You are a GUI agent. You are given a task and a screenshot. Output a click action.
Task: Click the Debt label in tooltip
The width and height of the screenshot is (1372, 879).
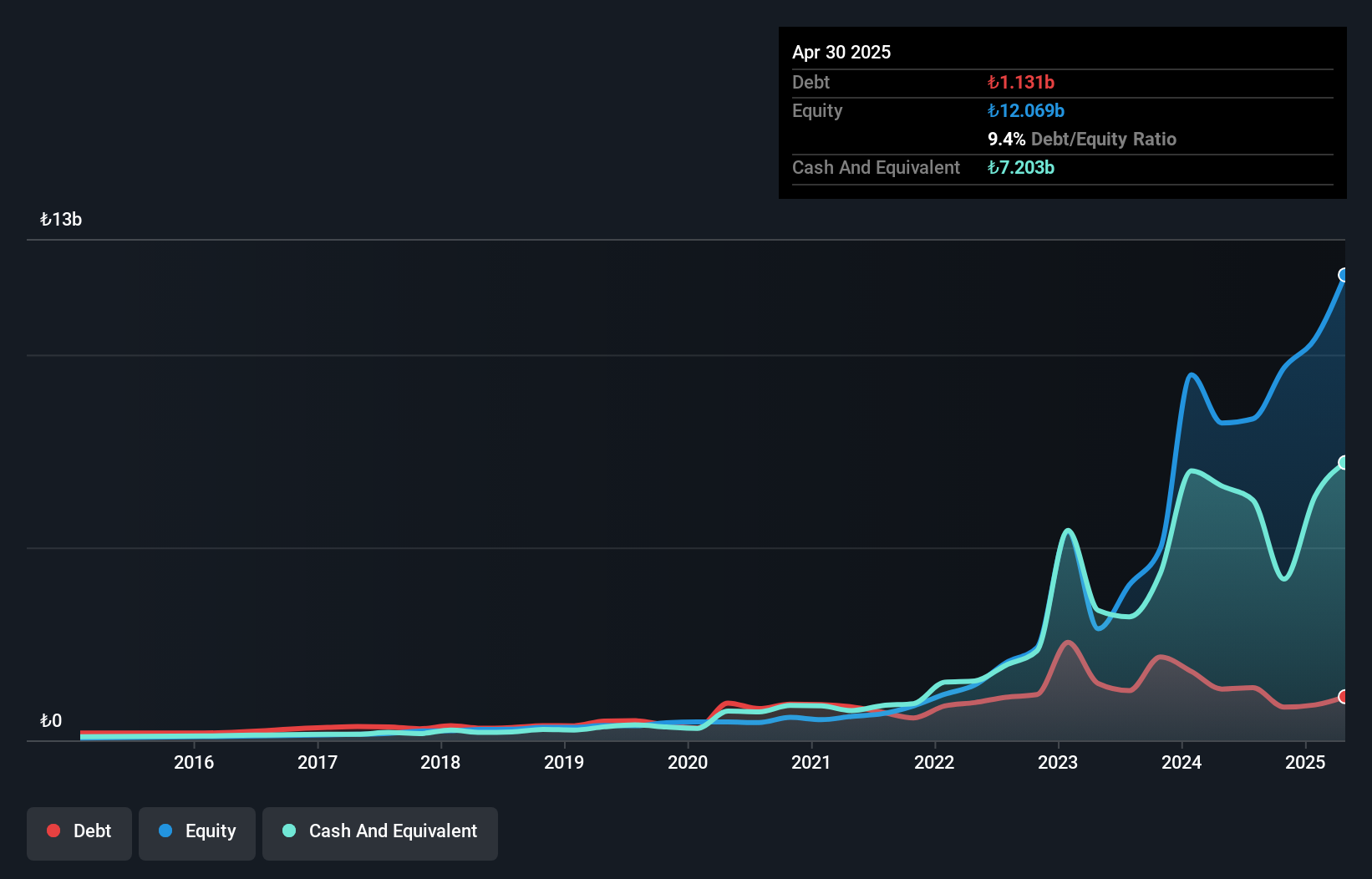click(810, 82)
